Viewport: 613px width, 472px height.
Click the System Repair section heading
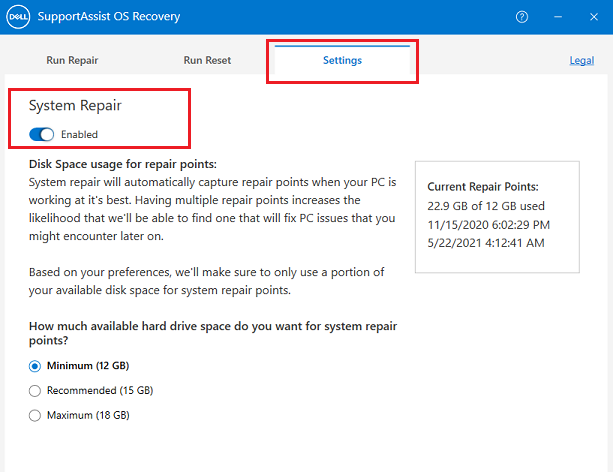pos(75,105)
